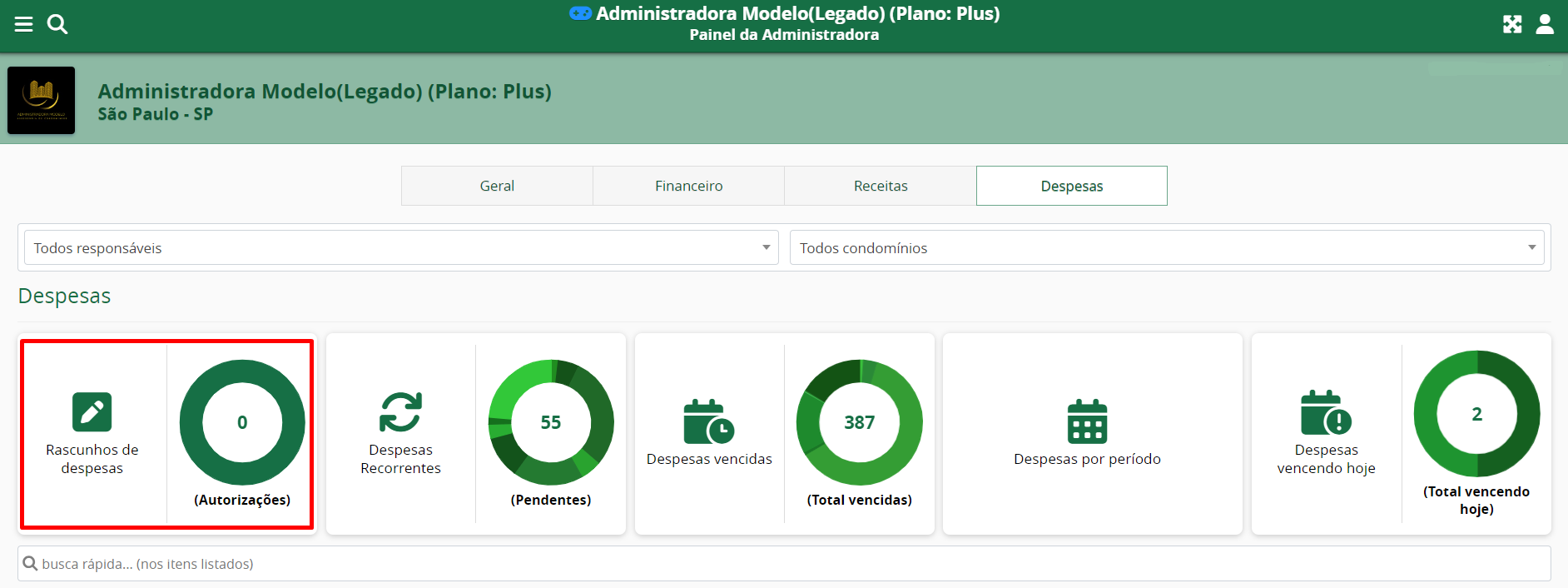Click the Total vencidas chart showing 387
Viewport: 1568px width, 588px height.
[859, 422]
